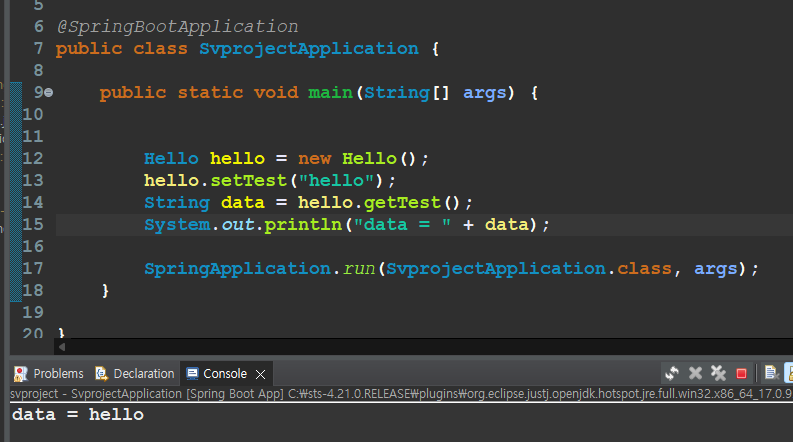Click the main method name

(x=330, y=93)
